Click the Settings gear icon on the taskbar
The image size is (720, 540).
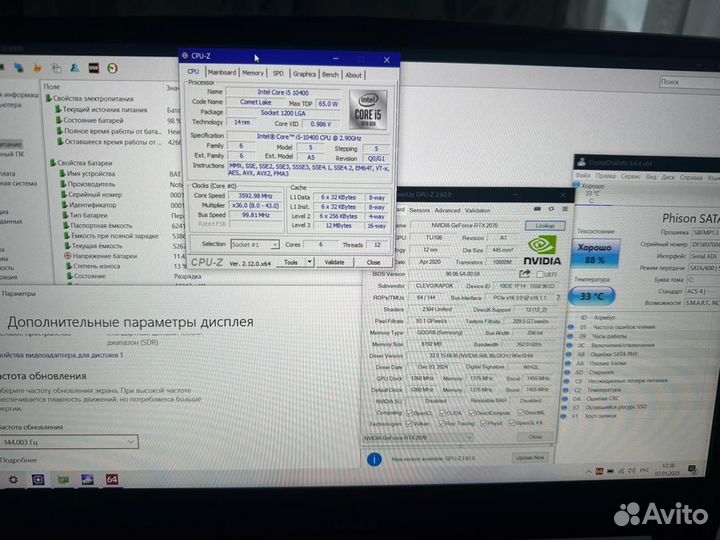click(13, 479)
